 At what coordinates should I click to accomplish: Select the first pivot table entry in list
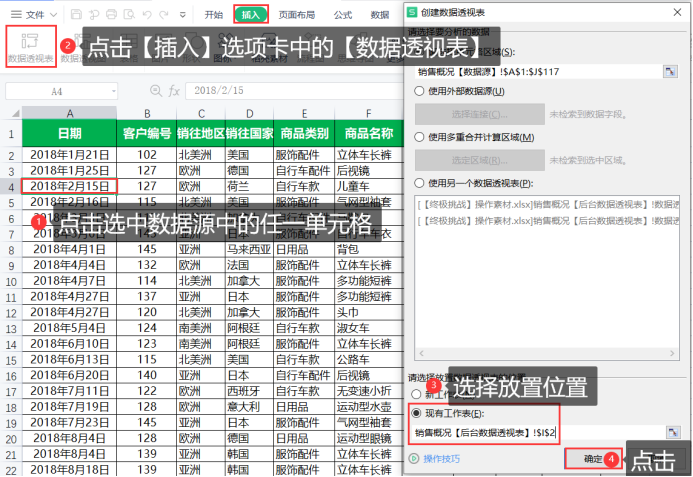coord(547,205)
